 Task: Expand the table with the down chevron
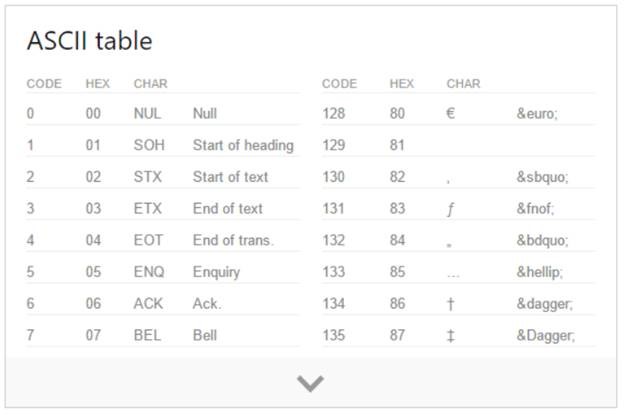(x=310, y=383)
